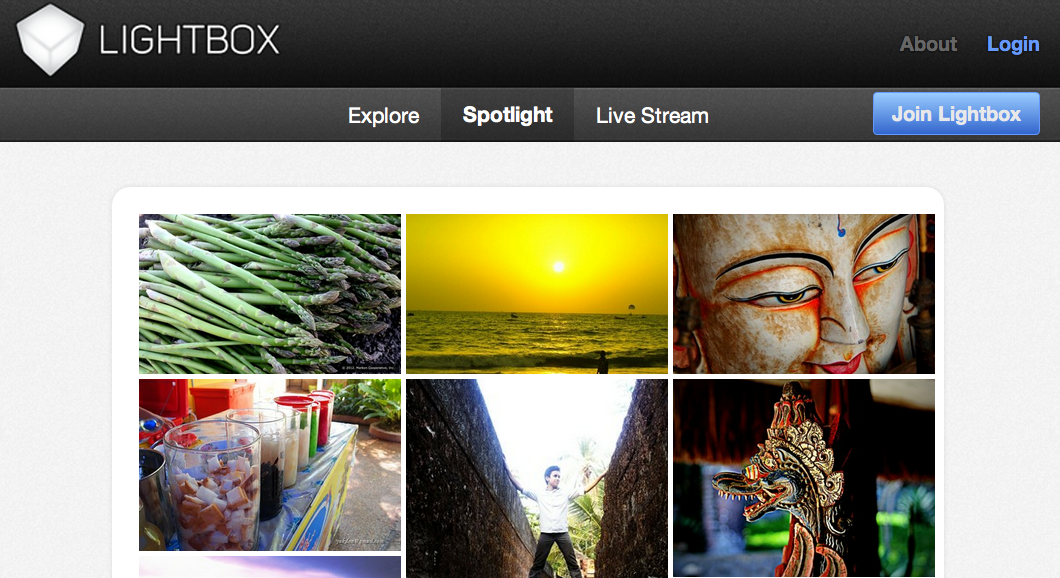Viewport: 1060px width, 578px height.
Task: Click the red cooler in the drink stall photo
Action: tap(222, 398)
